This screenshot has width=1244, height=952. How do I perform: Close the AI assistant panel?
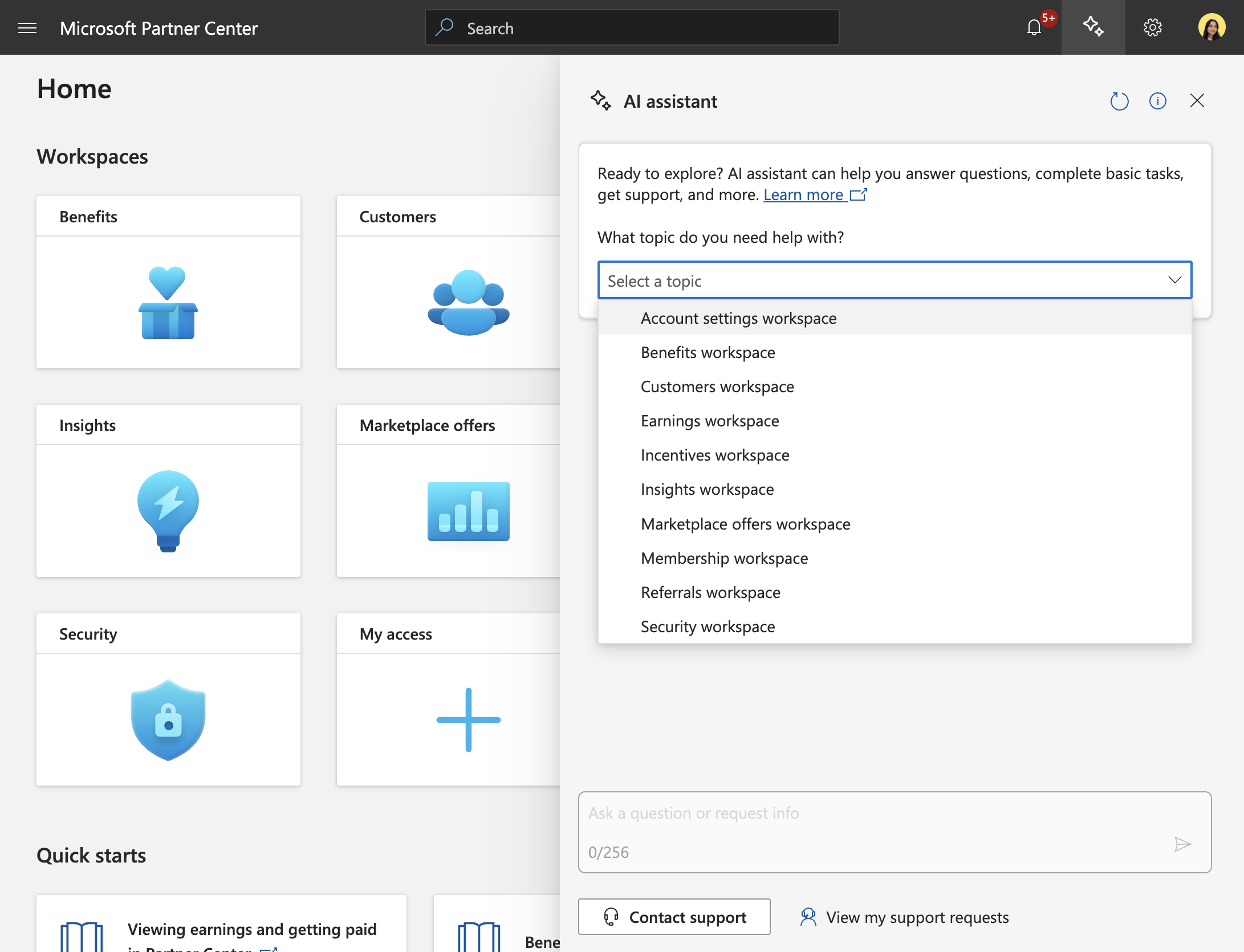[1197, 101]
